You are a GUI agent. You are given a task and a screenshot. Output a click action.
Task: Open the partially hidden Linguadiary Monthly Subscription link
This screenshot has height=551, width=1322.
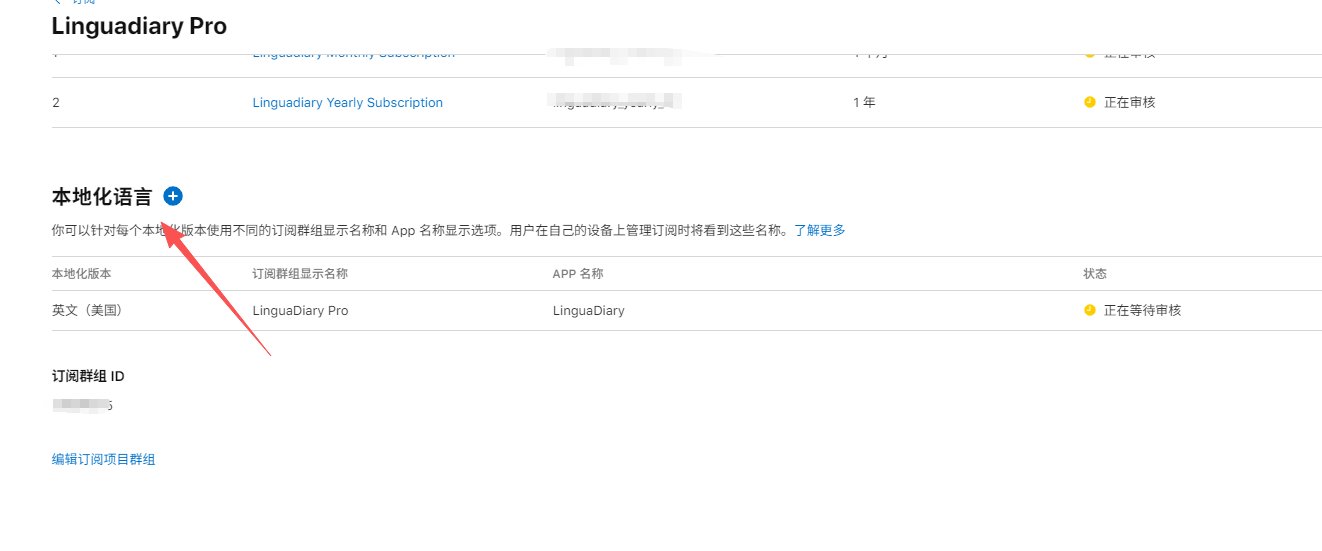(353, 54)
